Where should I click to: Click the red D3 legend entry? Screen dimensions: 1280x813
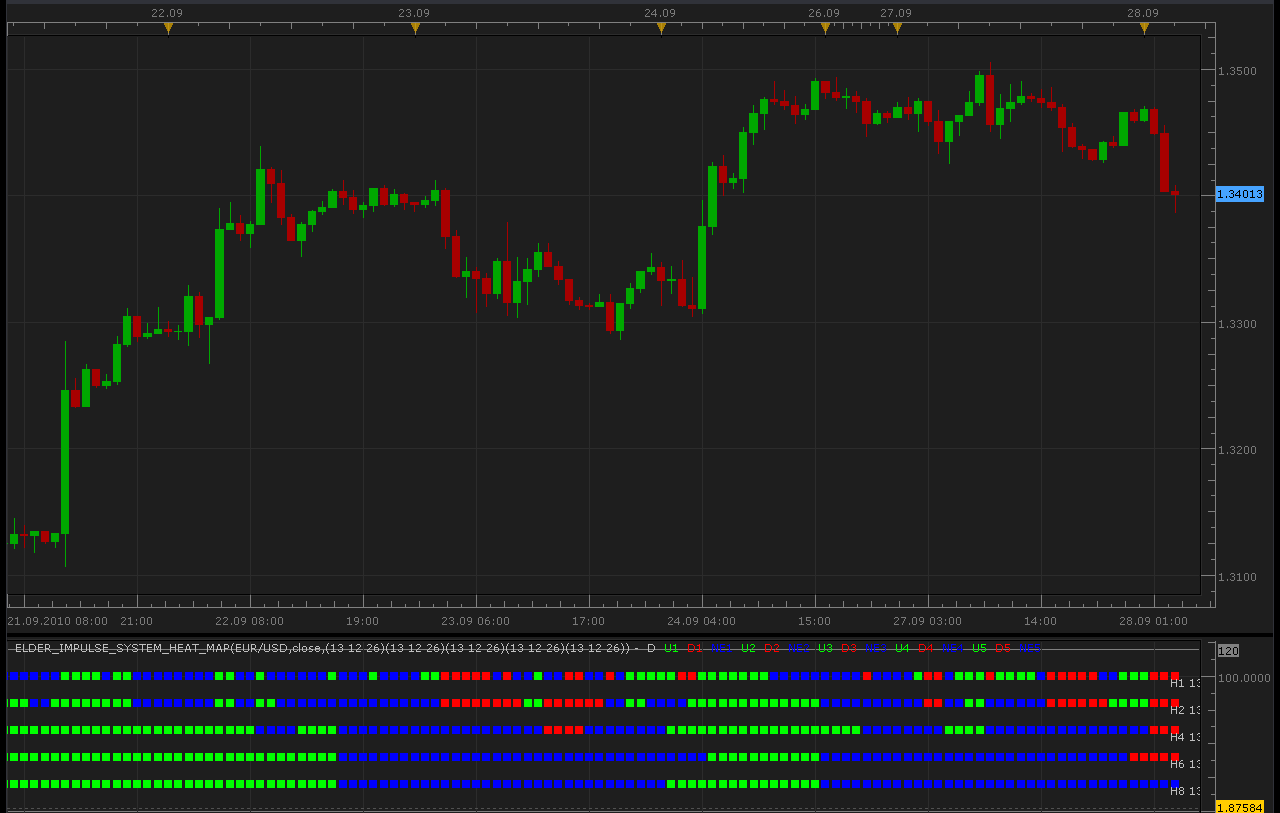pos(848,648)
